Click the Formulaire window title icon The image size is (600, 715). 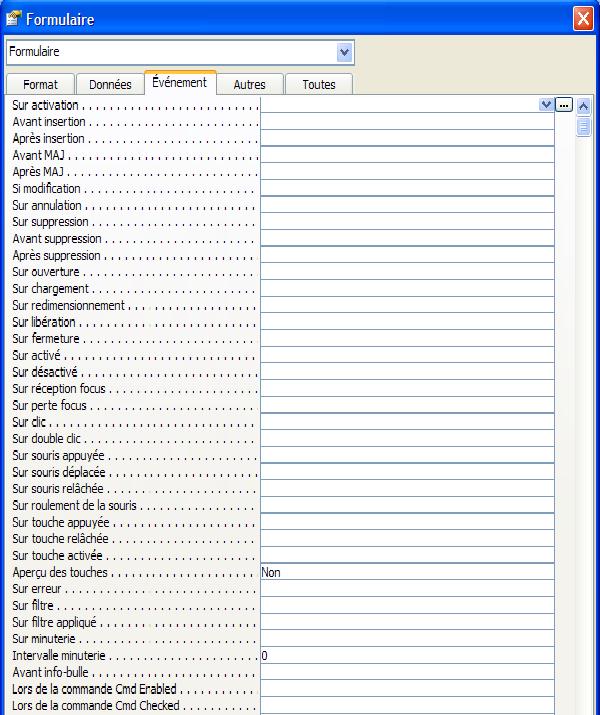(13, 19)
